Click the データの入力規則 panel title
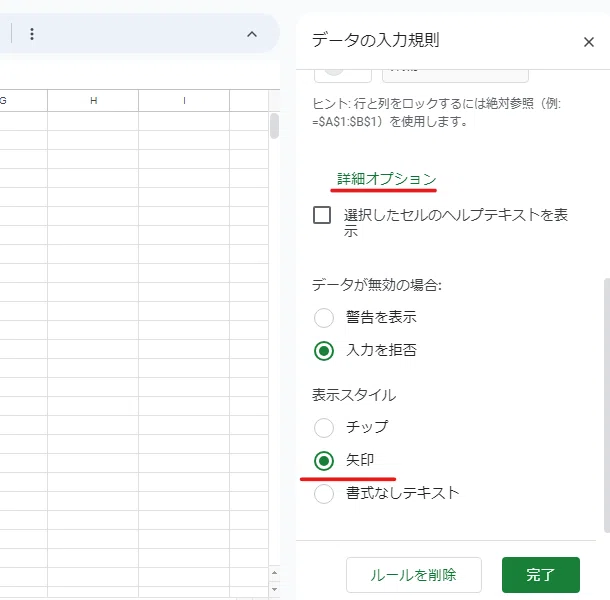610x600 pixels. (x=375, y=40)
